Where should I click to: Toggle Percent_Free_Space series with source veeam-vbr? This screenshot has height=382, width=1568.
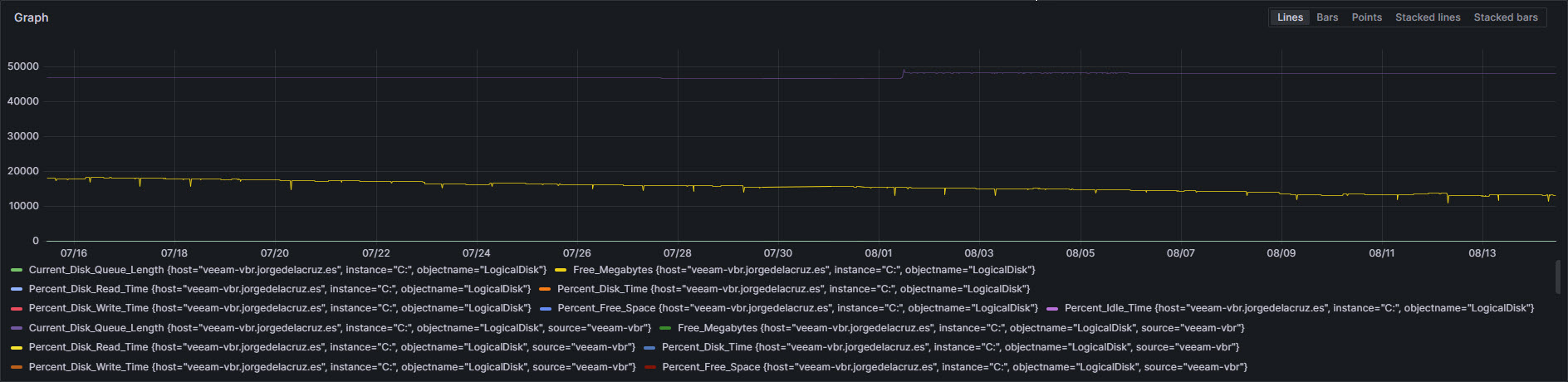click(954, 367)
